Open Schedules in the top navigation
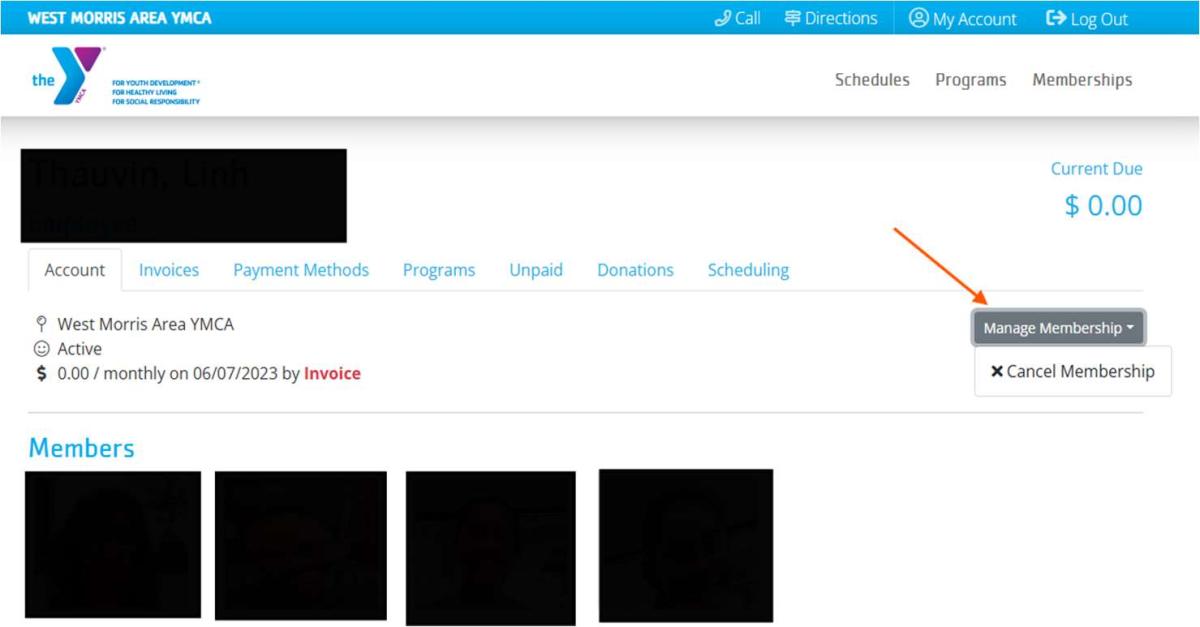The image size is (1200, 627). click(872, 80)
